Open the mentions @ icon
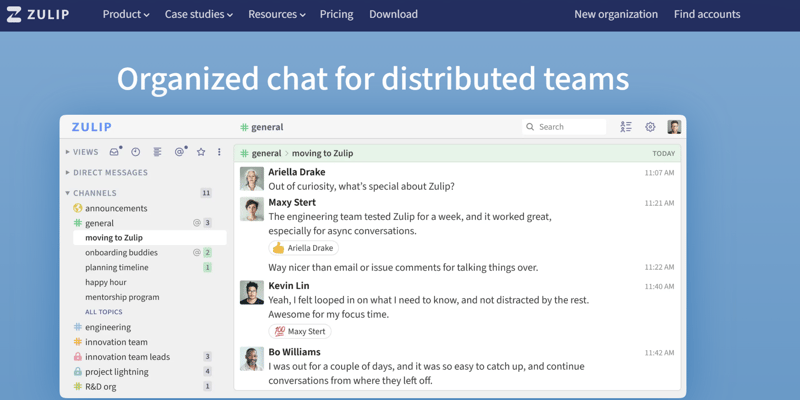800x400 pixels. pos(180,152)
